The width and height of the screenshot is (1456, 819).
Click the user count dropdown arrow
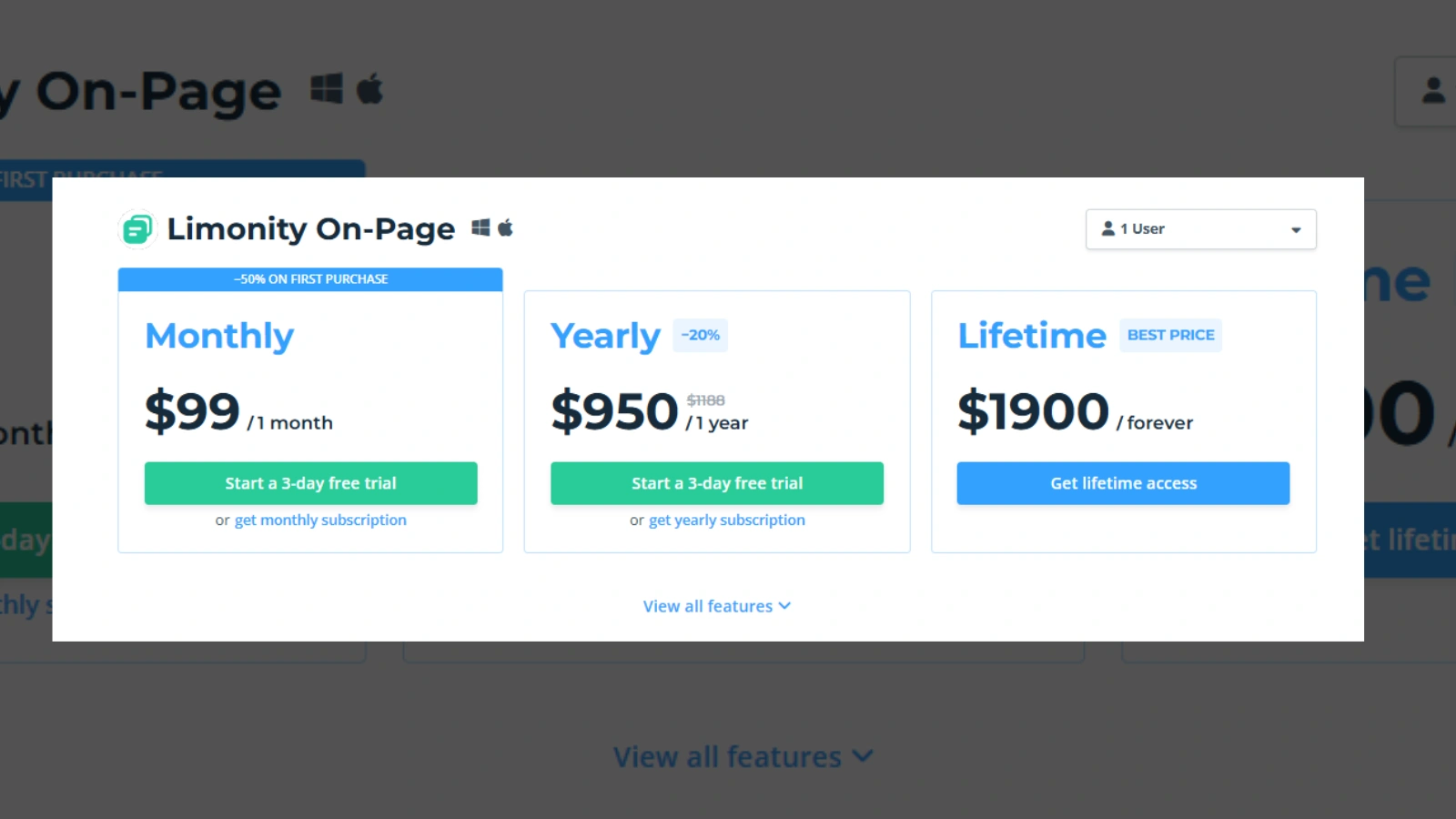click(x=1296, y=230)
